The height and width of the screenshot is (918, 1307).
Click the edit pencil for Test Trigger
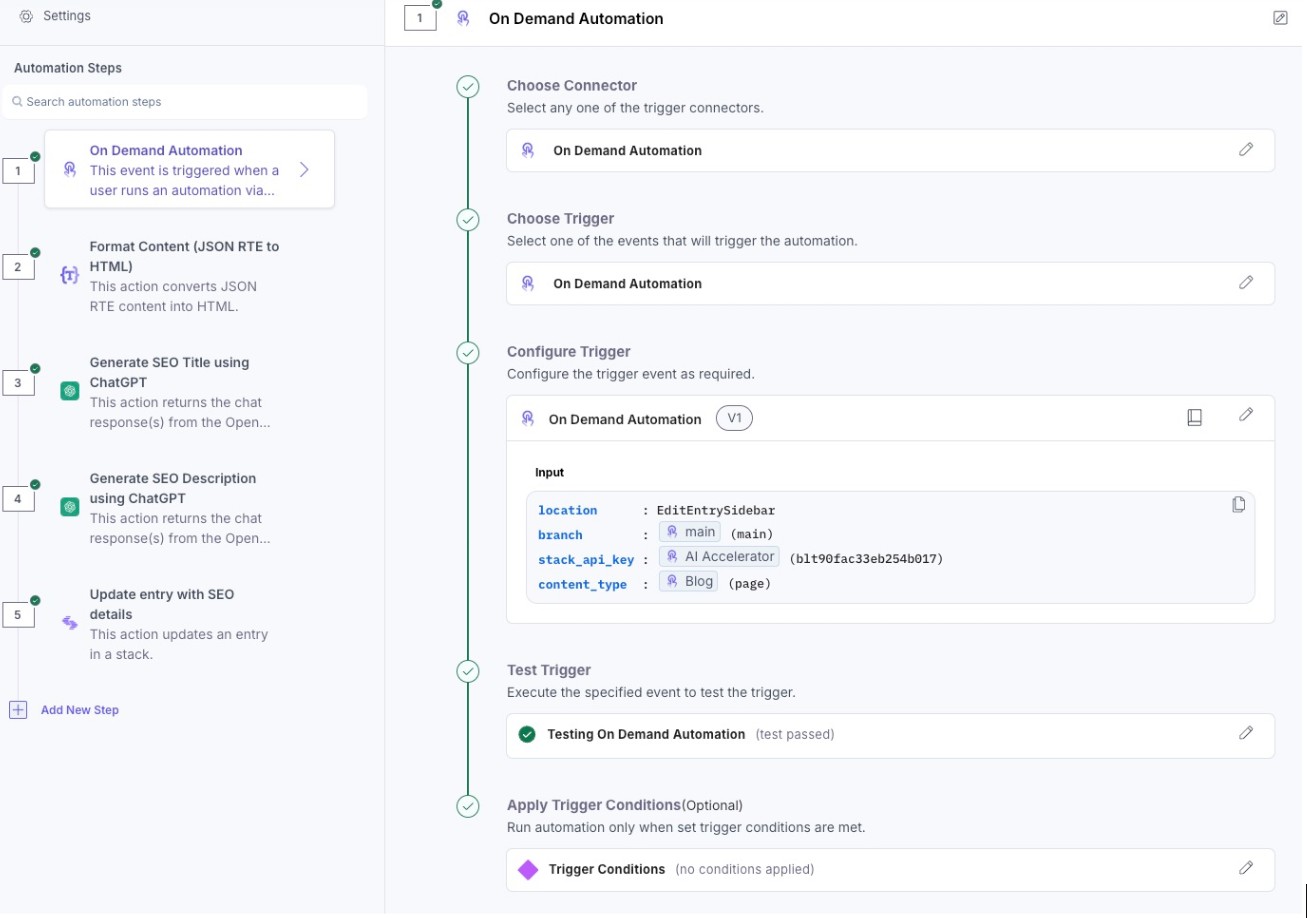[1246, 734]
